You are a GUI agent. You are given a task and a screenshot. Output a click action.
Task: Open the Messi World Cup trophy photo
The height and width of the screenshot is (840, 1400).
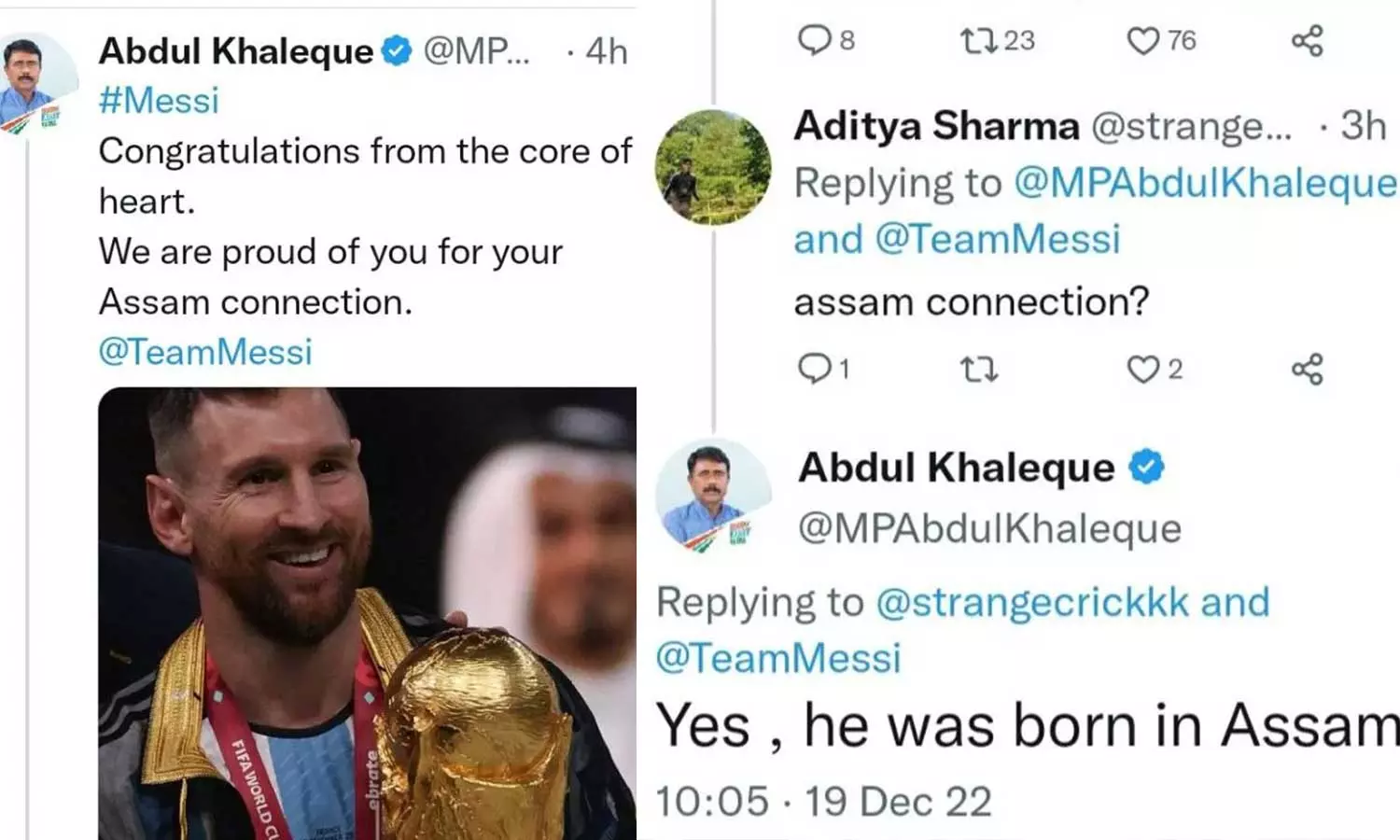[x=367, y=613]
